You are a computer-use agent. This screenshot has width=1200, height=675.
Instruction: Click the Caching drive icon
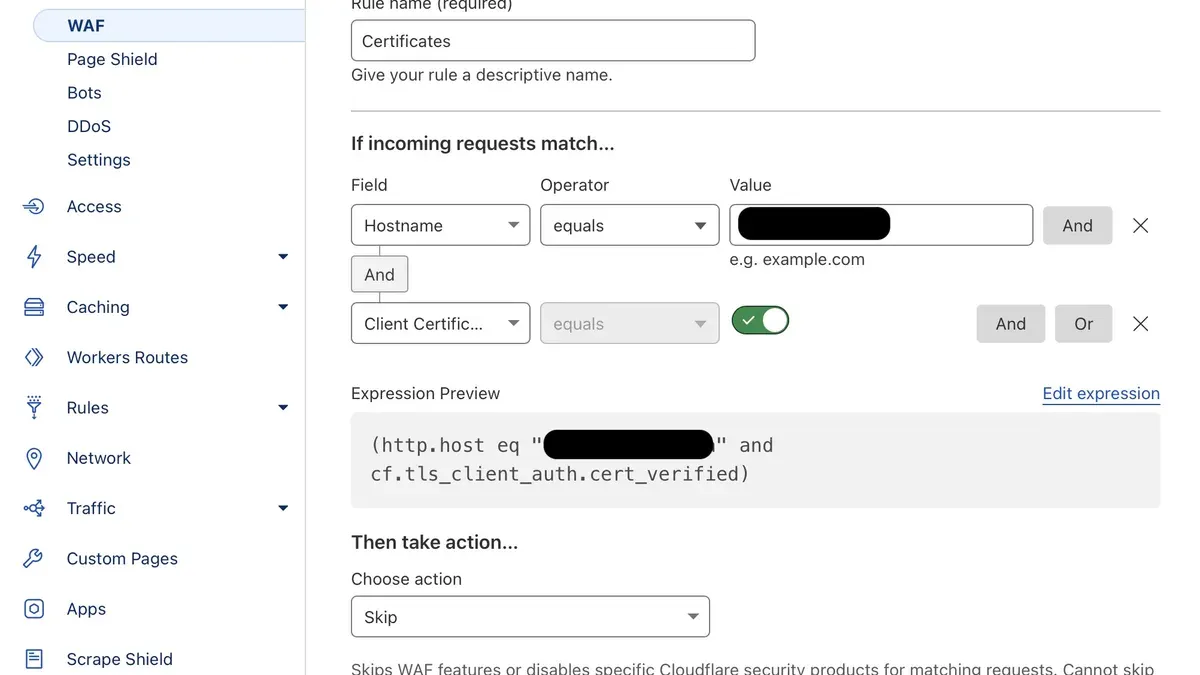point(34,307)
